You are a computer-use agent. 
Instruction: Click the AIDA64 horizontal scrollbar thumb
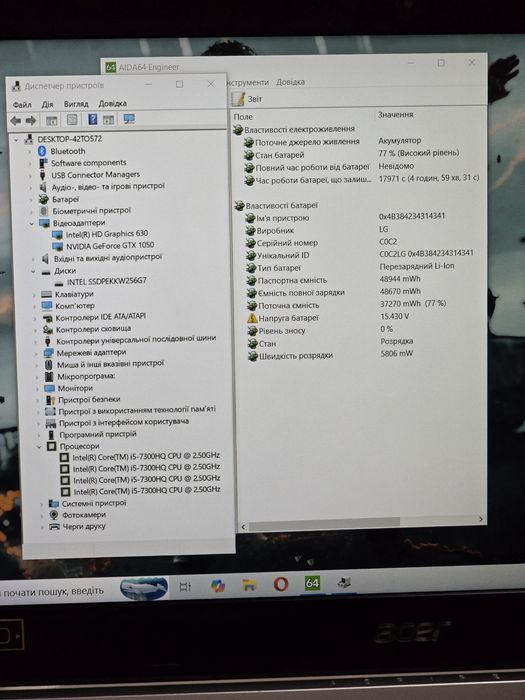pyautogui.click(x=324, y=524)
